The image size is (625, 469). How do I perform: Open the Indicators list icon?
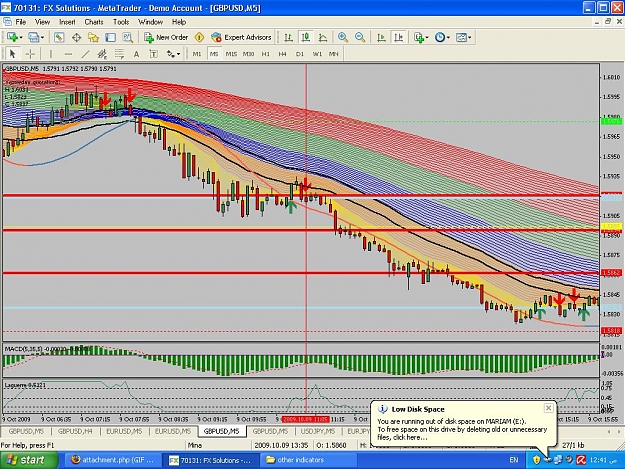419,37
